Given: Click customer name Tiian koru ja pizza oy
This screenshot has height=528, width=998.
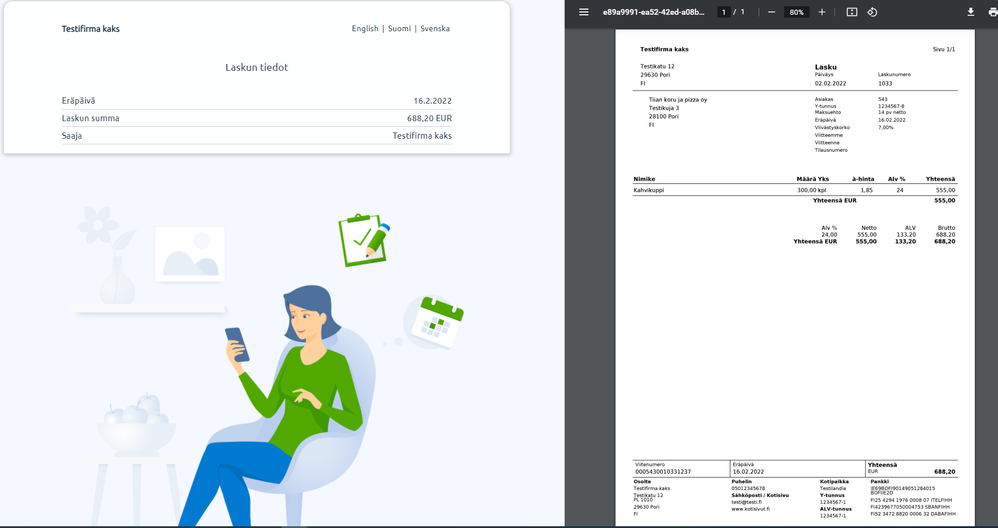Looking at the screenshot, I should click(678, 100).
